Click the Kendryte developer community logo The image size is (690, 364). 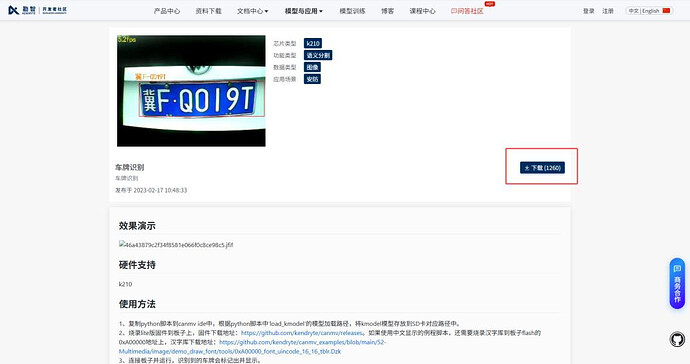[x=37, y=10]
